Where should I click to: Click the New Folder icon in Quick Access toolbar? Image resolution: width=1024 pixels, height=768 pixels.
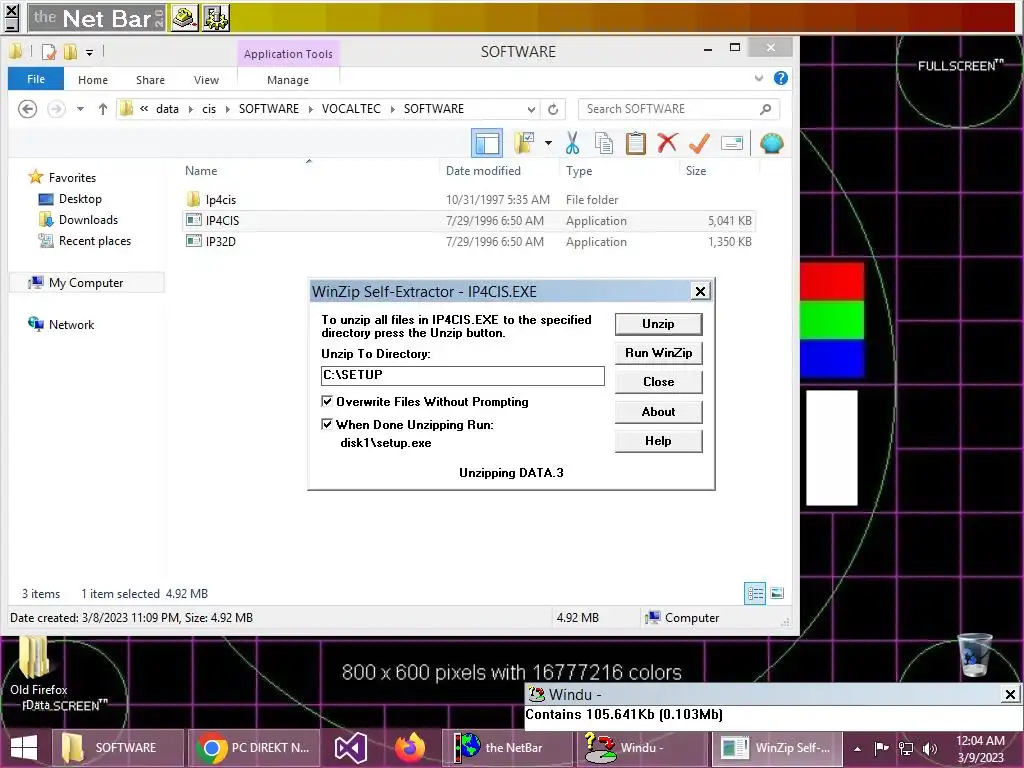pyautogui.click(x=71, y=52)
